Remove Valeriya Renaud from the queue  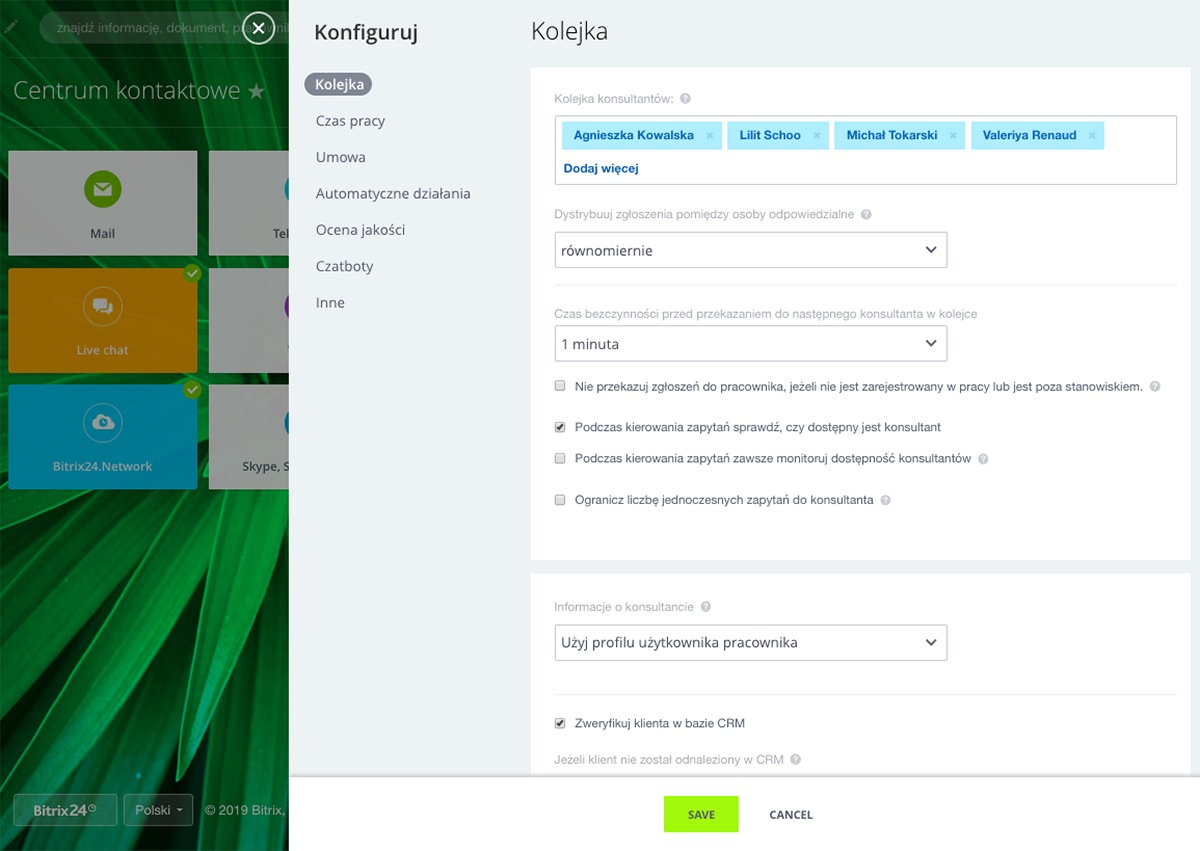point(1092,136)
